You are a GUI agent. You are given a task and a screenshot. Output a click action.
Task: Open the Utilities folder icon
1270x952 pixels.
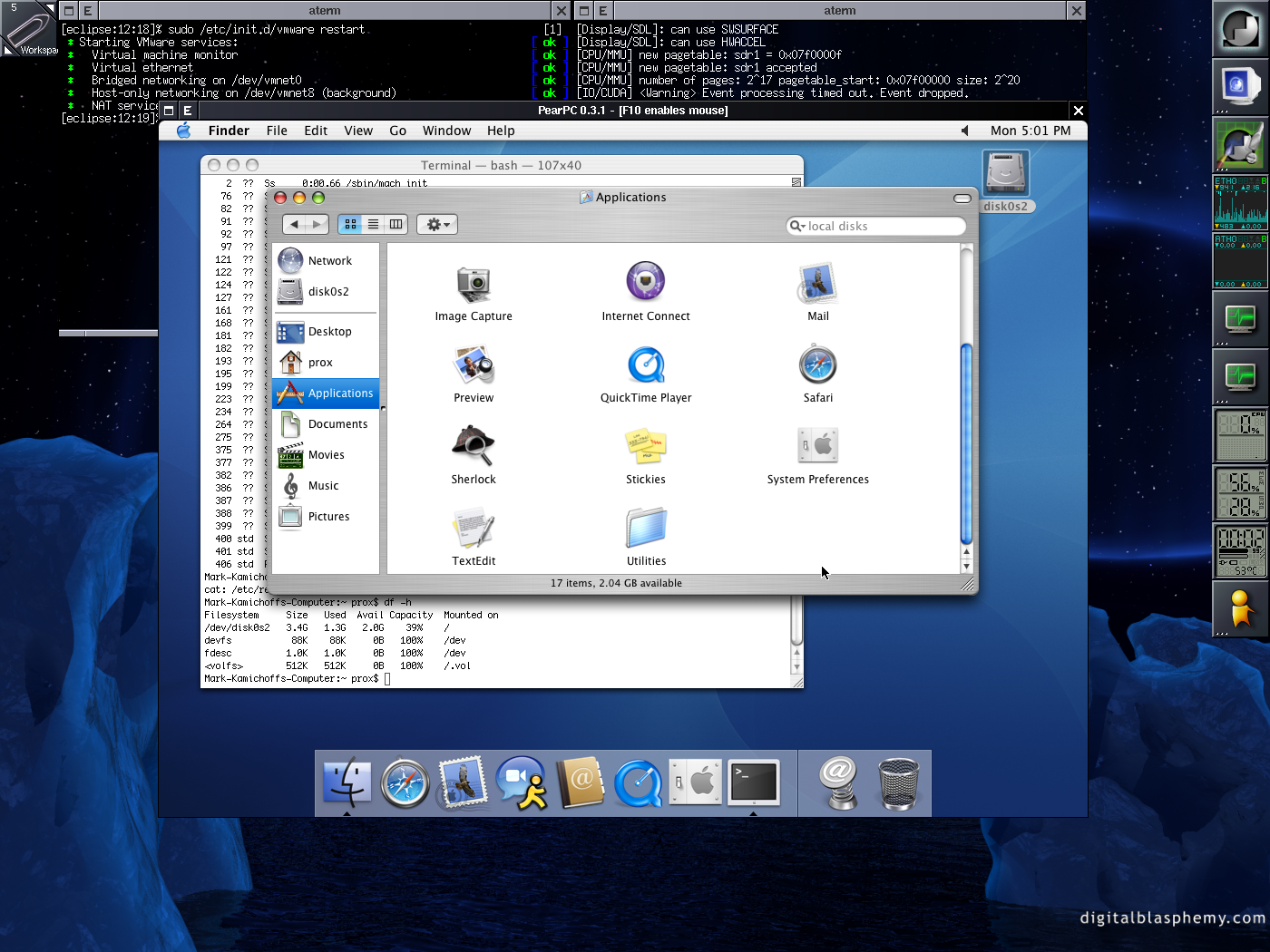(646, 528)
